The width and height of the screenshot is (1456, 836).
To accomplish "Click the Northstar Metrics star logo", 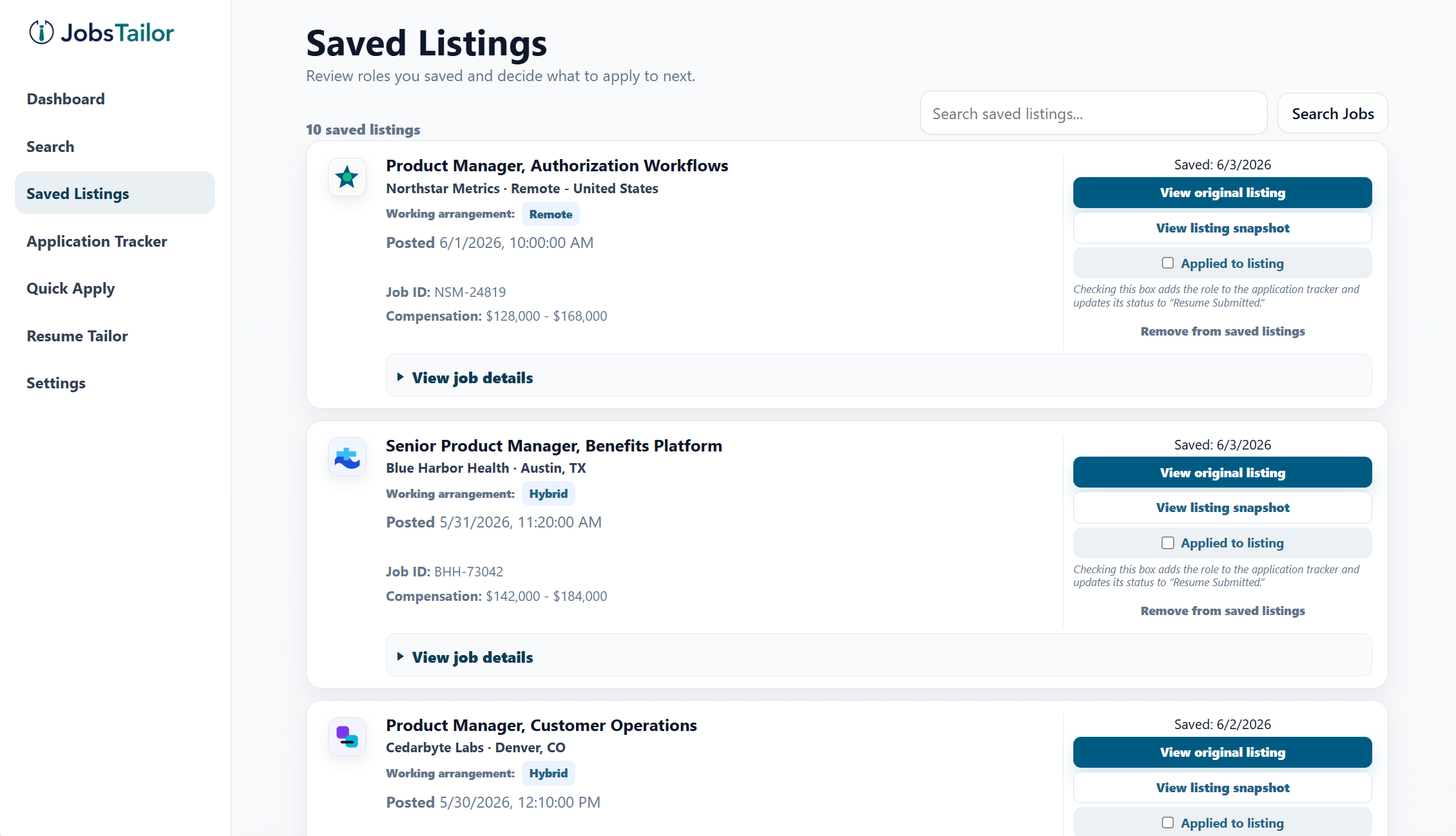I will pyautogui.click(x=347, y=177).
